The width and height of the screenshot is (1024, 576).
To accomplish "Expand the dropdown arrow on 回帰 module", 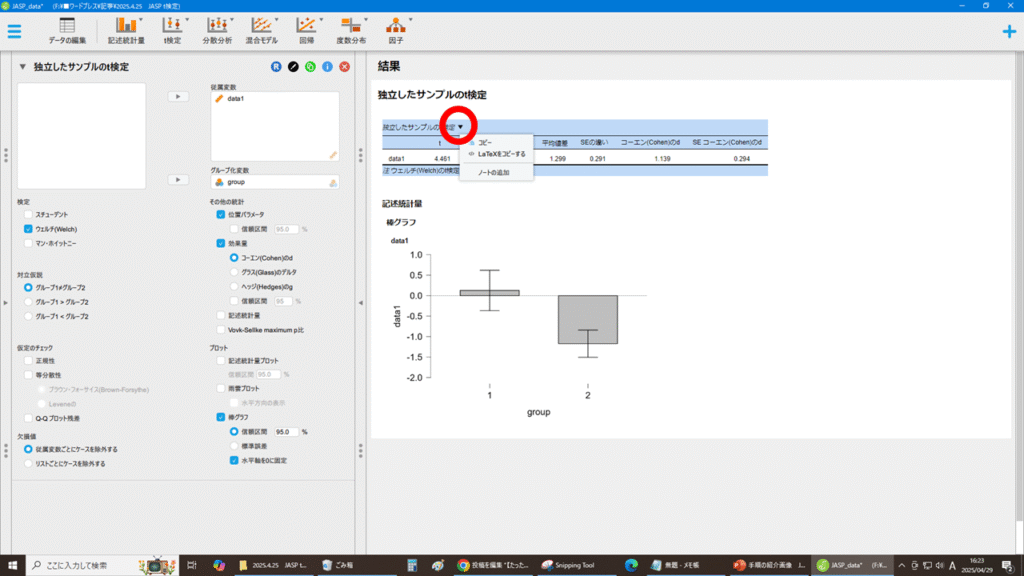I will pos(321,20).
